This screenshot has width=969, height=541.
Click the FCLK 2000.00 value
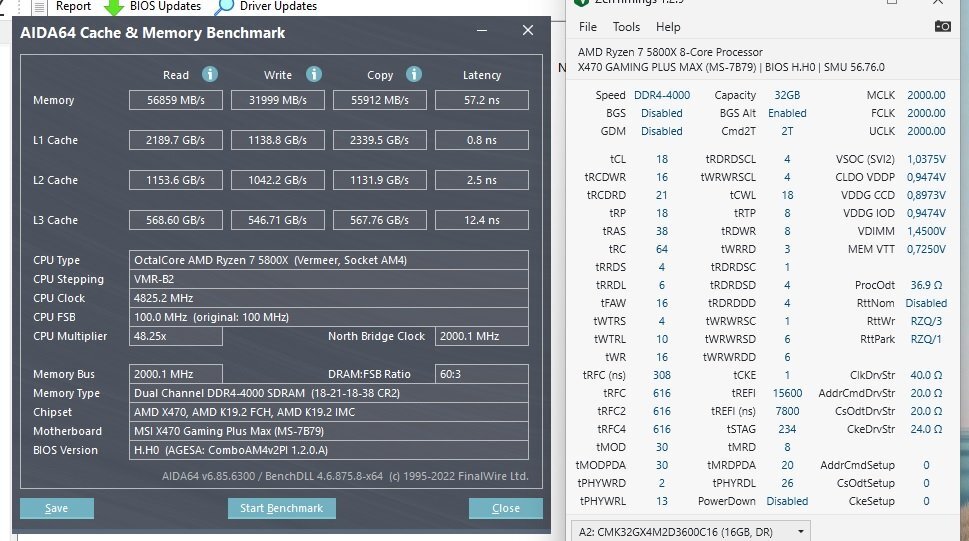point(926,113)
